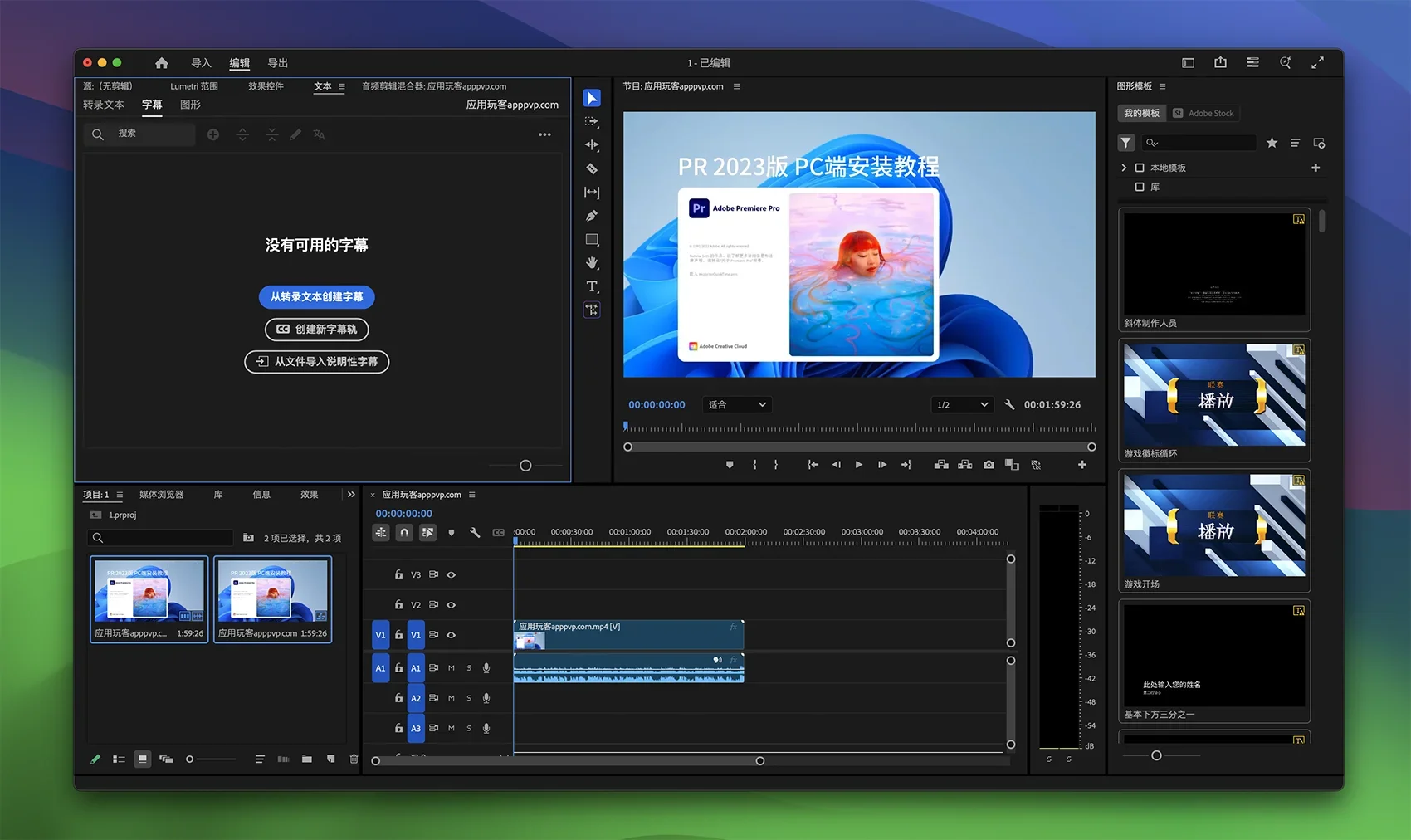Step forward one frame
The image size is (1411, 840).
[x=882, y=465]
